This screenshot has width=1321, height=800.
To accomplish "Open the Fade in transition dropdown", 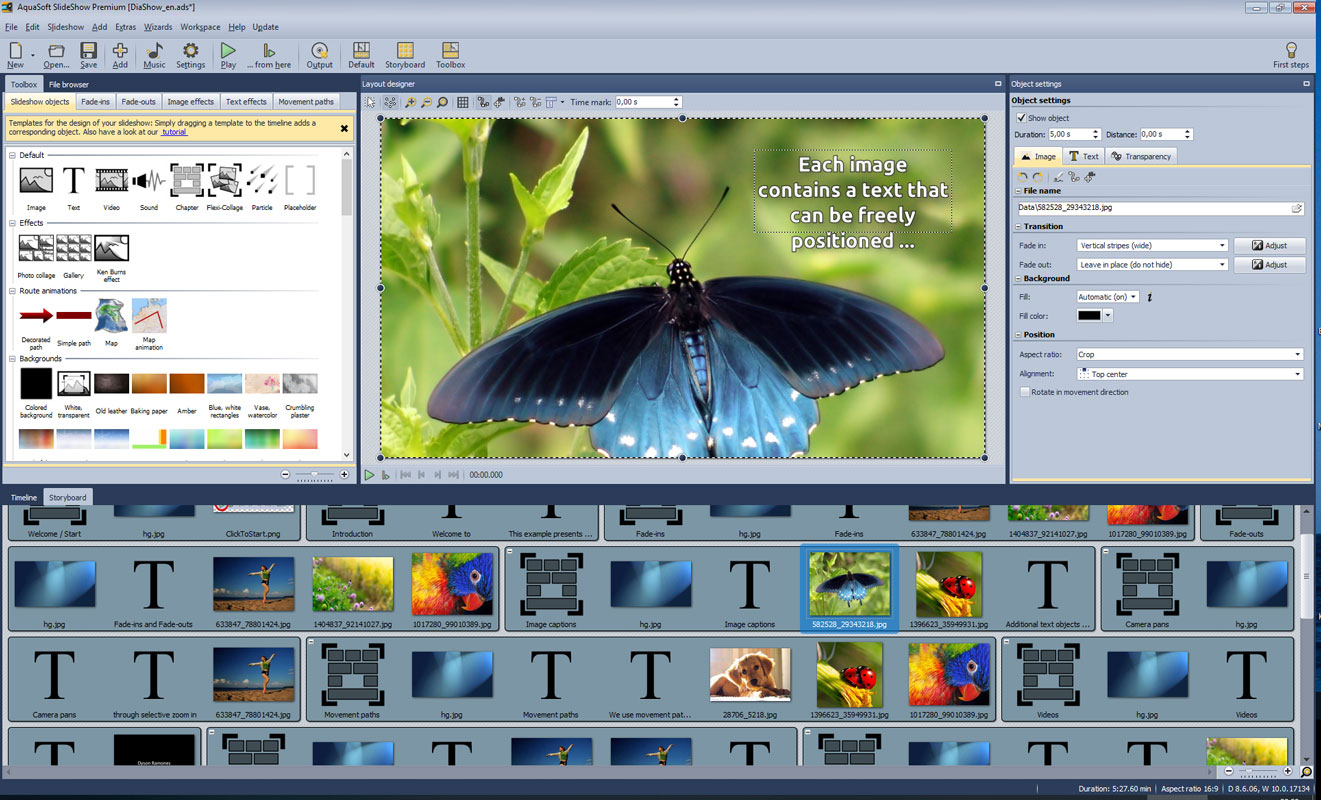I will coord(1152,245).
